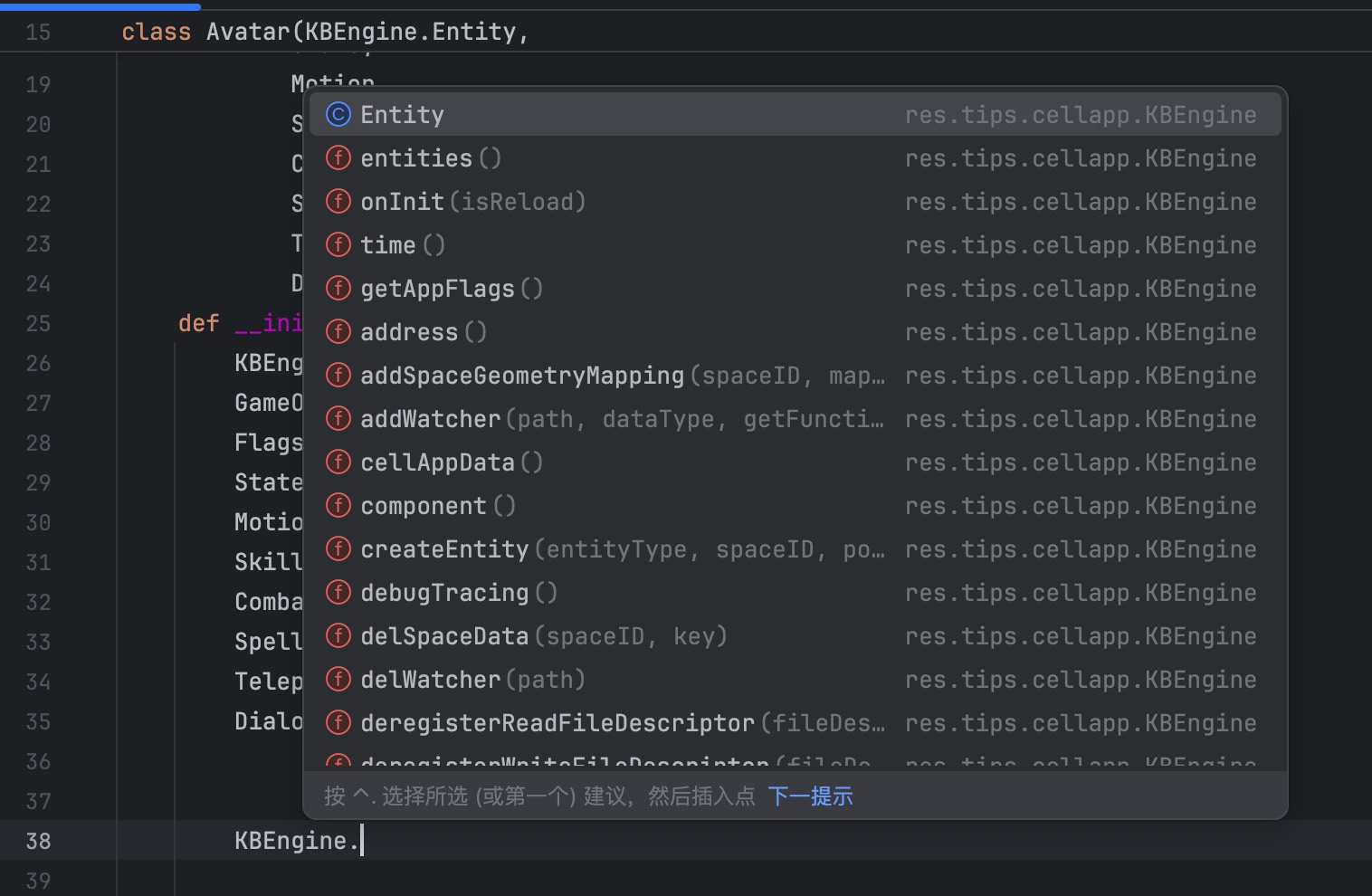Image resolution: width=1372 pixels, height=896 pixels.
Task: Click the function icon next to time()
Action: tap(338, 245)
